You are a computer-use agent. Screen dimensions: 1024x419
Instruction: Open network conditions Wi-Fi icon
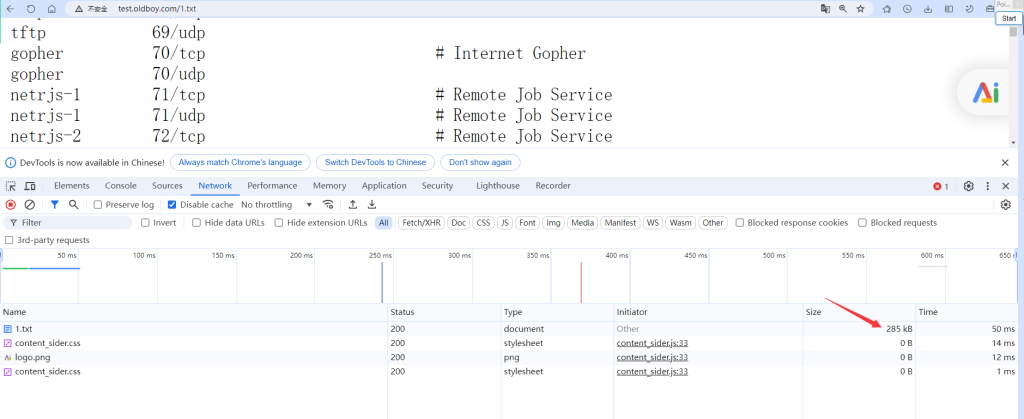(327, 204)
